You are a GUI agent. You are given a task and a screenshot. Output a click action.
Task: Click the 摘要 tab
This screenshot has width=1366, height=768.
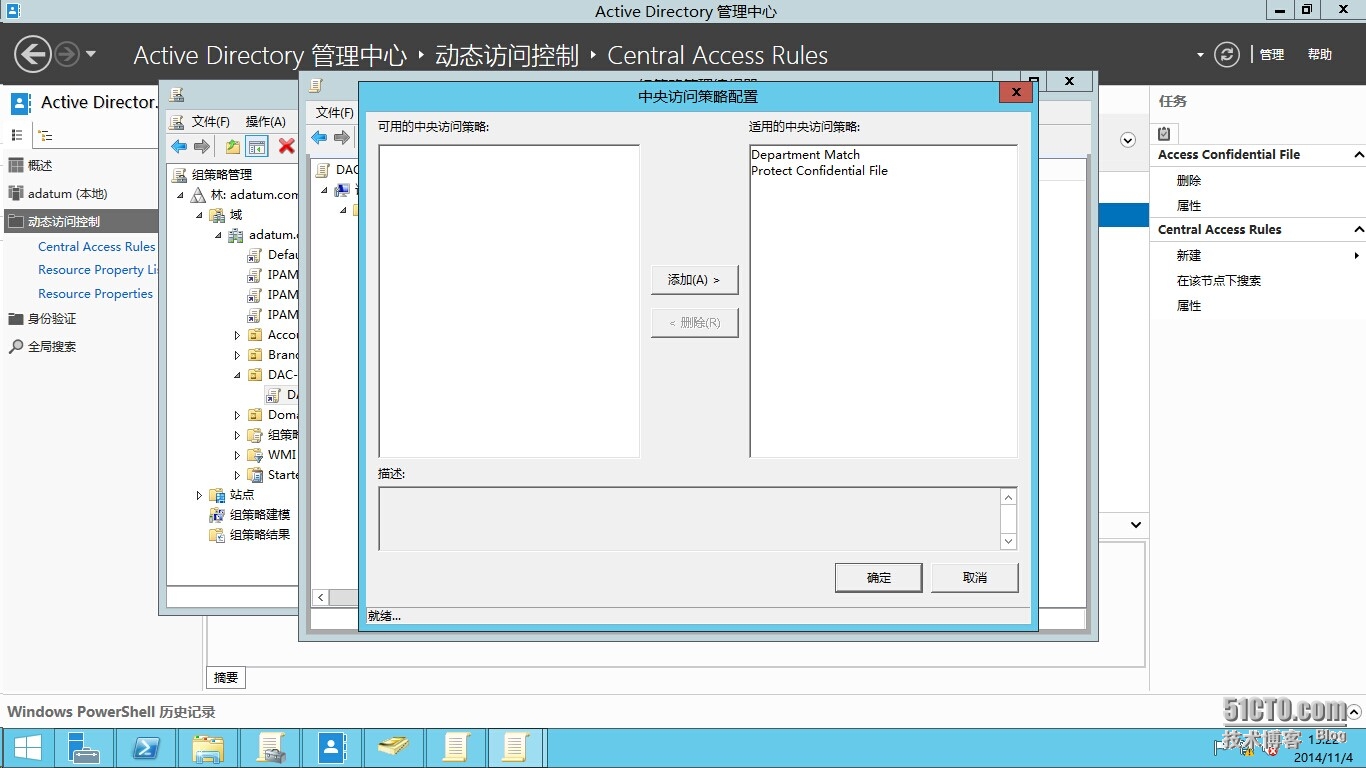pyautogui.click(x=226, y=677)
